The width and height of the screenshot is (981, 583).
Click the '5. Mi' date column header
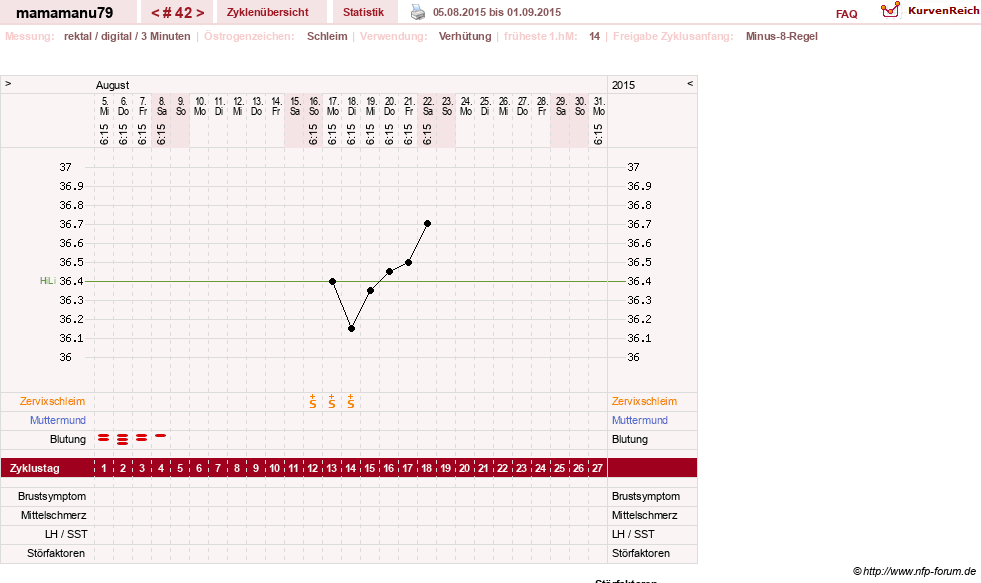(104, 106)
